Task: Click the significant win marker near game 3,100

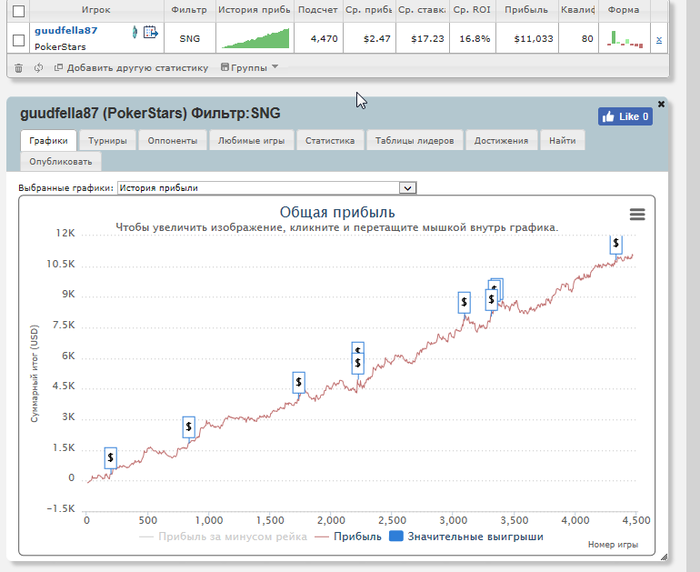Action: pyautogui.click(x=464, y=302)
